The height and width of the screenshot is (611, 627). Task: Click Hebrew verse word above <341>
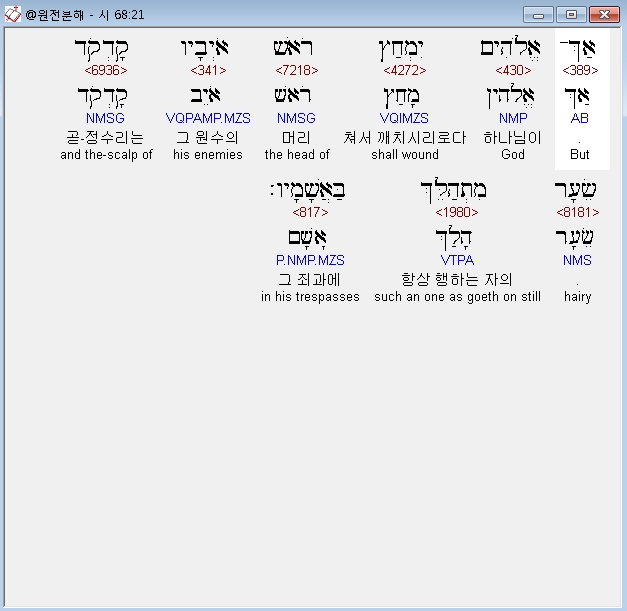[204, 48]
